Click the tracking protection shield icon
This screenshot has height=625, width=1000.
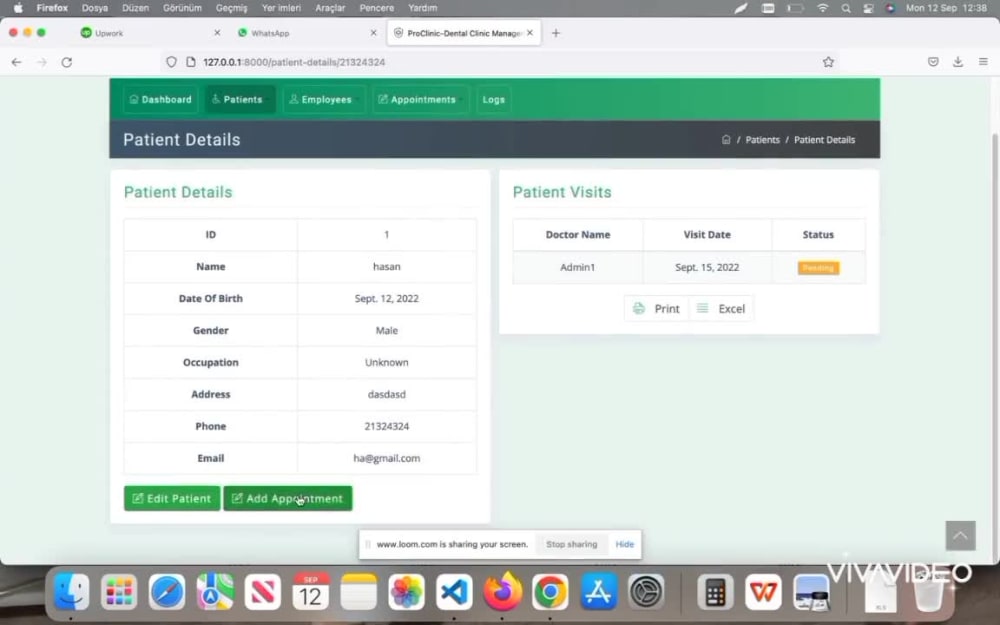(171, 62)
